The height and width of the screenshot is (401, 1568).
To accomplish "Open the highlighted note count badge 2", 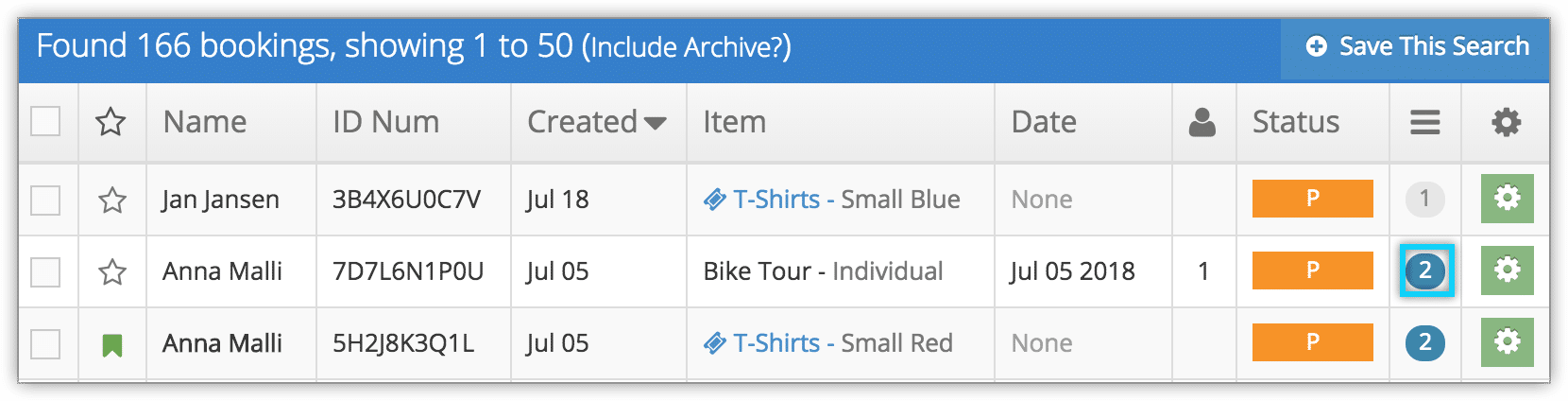I will click(1425, 270).
